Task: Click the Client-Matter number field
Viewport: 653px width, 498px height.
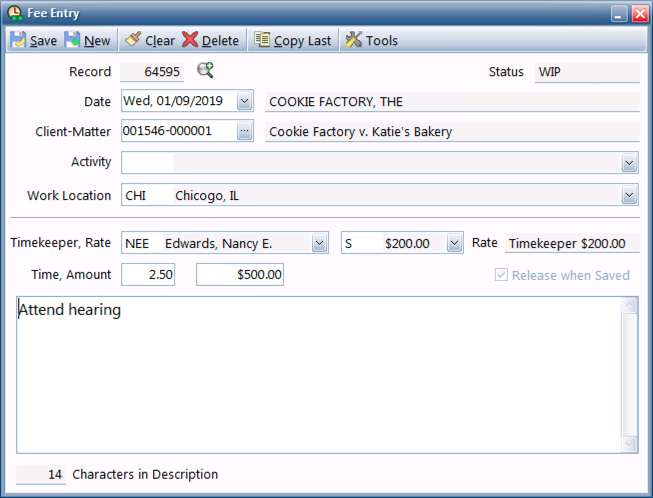Action: click(x=177, y=132)
